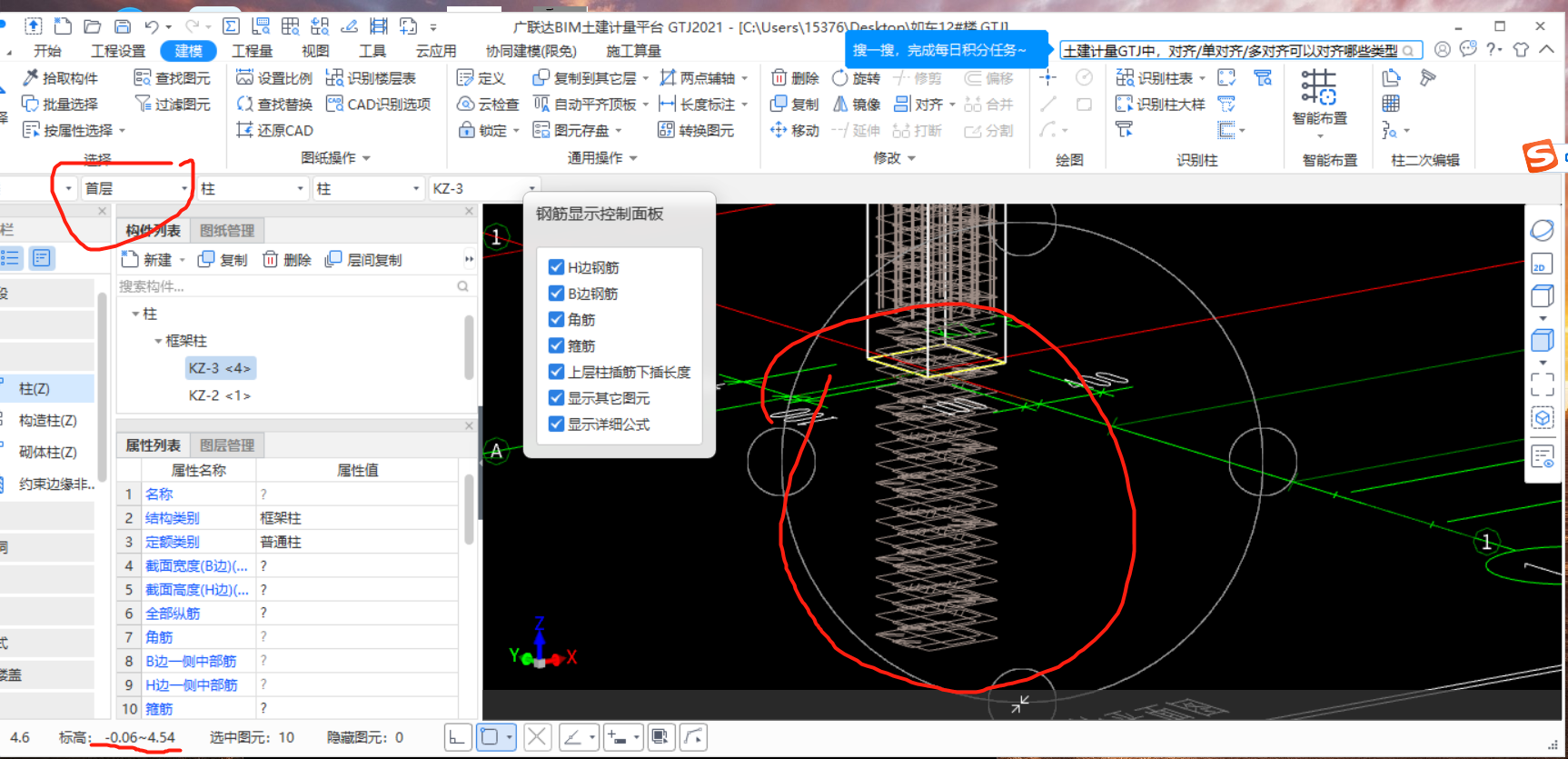Screen dimensions: 1568x759
Task: Open the 云应用 ribbon tab
Action: 436,51
